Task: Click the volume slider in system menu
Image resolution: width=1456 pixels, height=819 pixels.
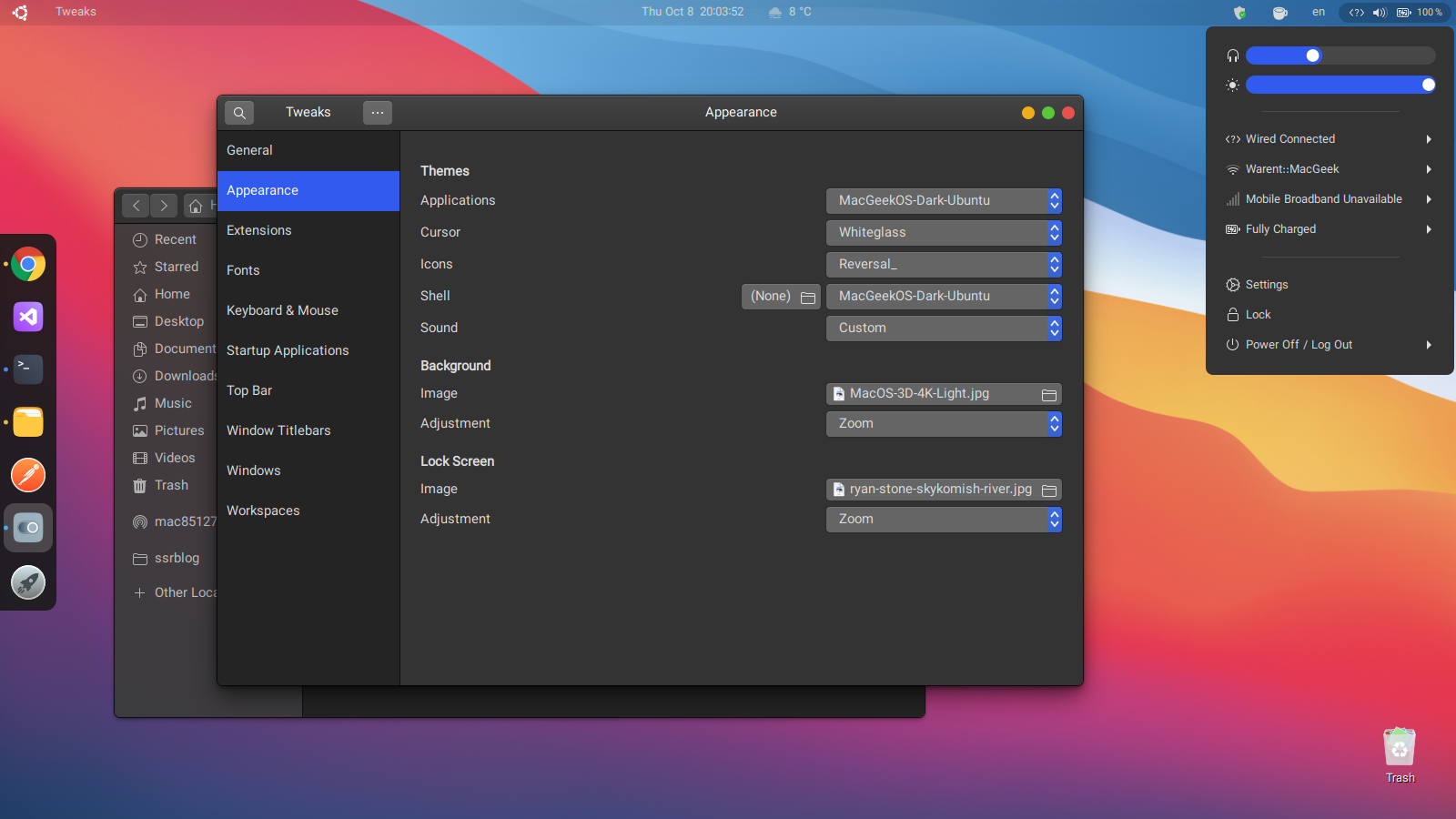Action: pos(1340,56)
